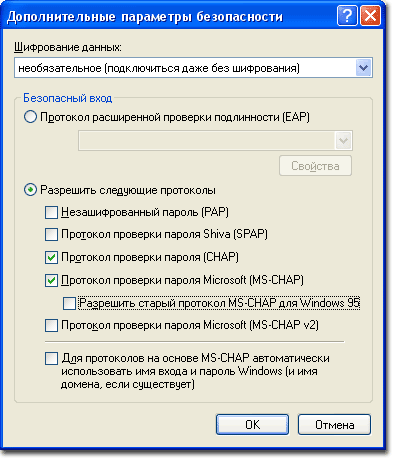
Task: Uncheck the CHAP protocol checkbox
Action: pyautogui.click(x=51, y=257)
